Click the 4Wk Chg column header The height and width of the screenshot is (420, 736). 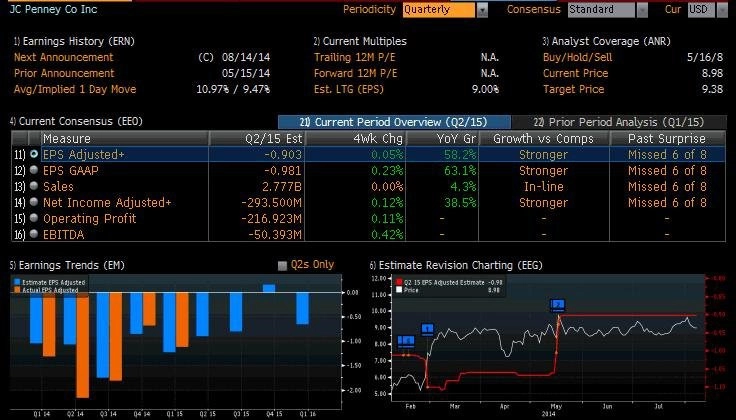tap(356, 138)
